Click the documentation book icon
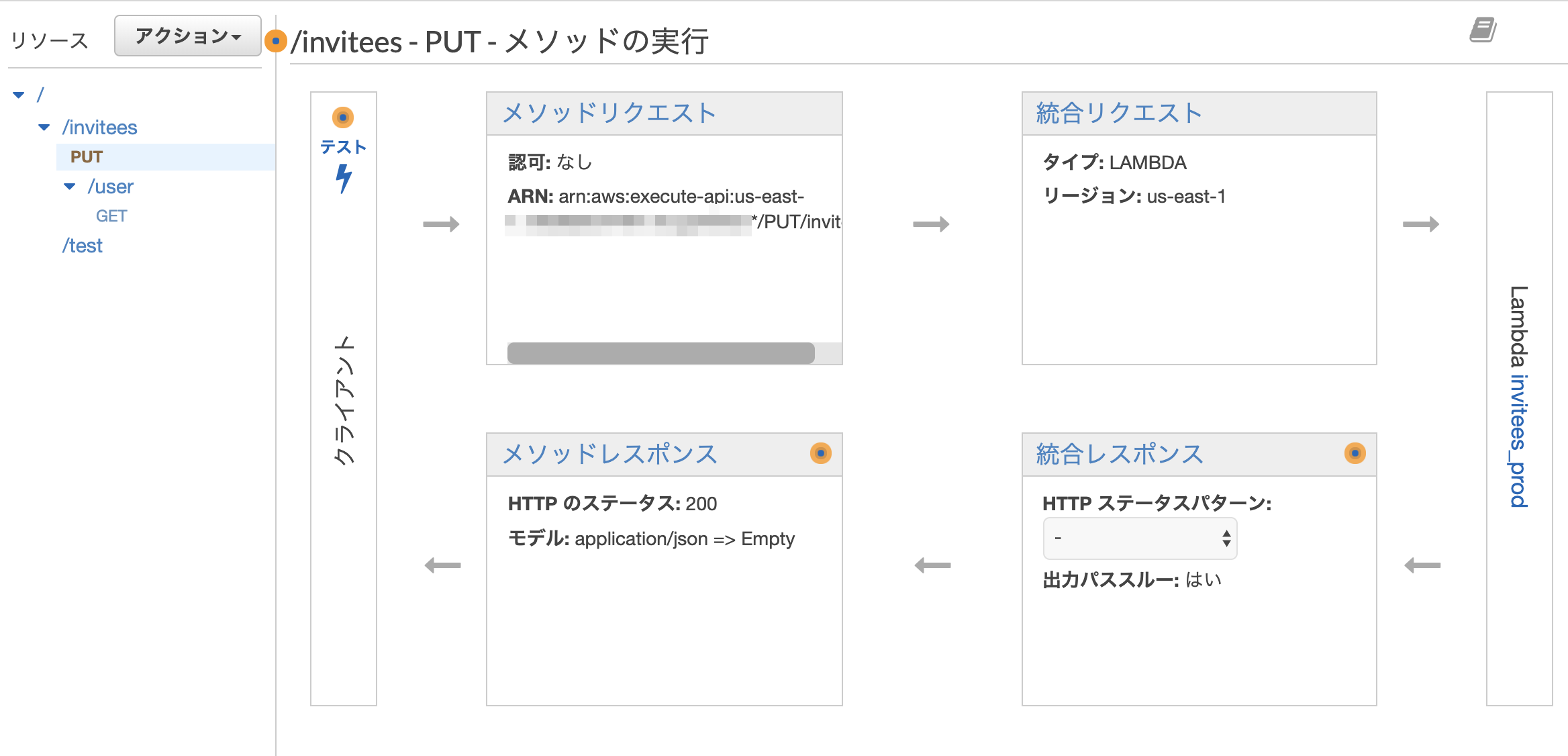The image size is (1568, 756). tap(1483, 30)
